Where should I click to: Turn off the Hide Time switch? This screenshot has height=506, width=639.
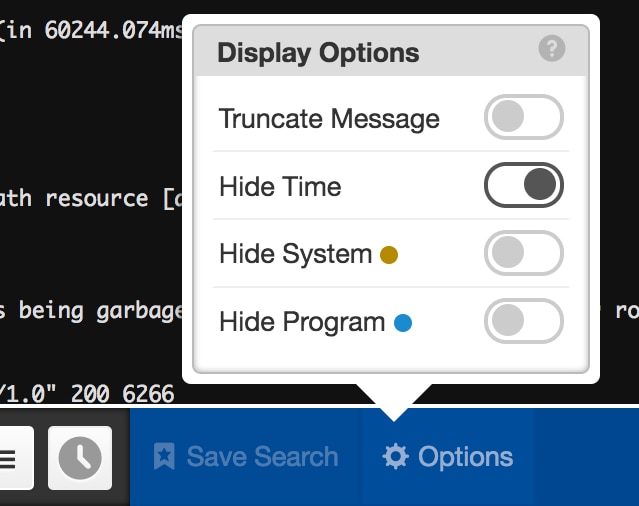pos(524,185)
